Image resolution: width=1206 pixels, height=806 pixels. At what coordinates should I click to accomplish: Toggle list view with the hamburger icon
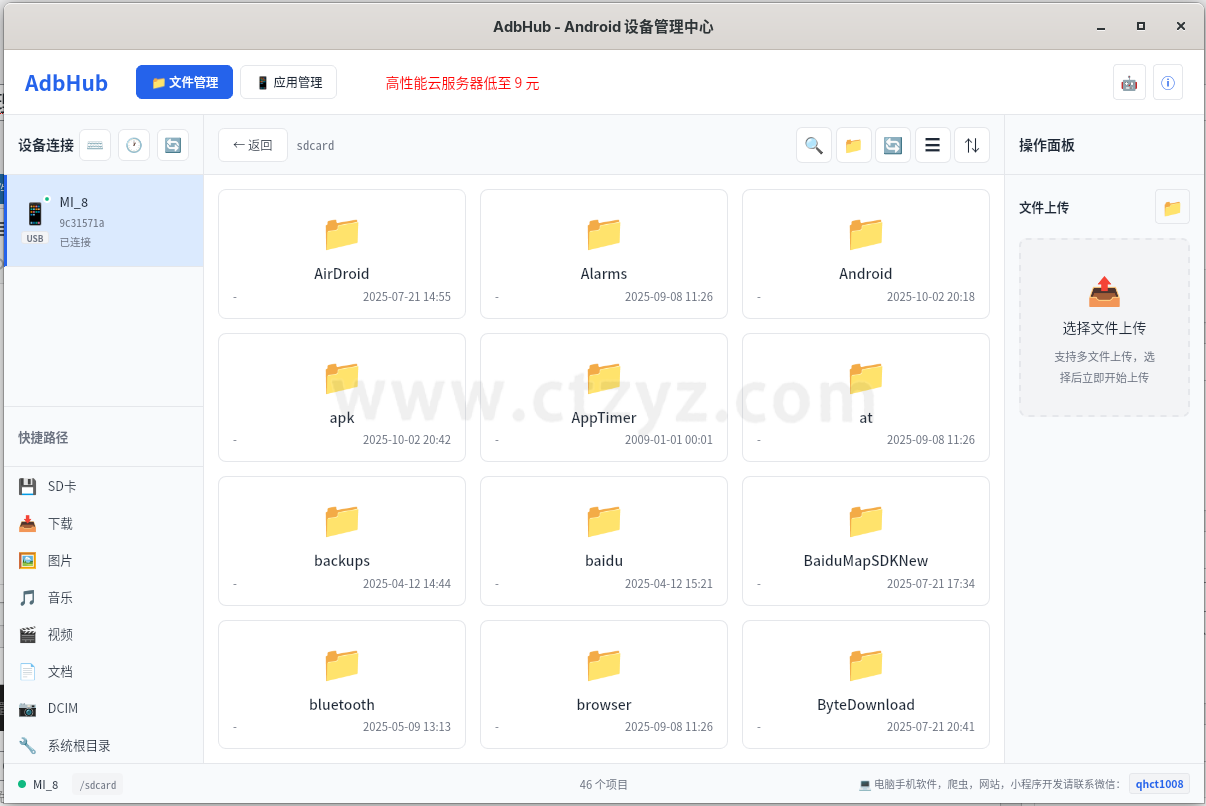point(932,145)
